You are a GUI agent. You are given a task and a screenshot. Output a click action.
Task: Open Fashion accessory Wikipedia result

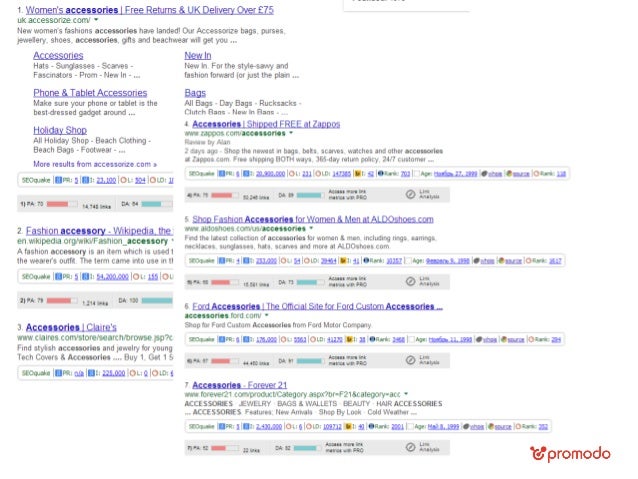point(99,231)
